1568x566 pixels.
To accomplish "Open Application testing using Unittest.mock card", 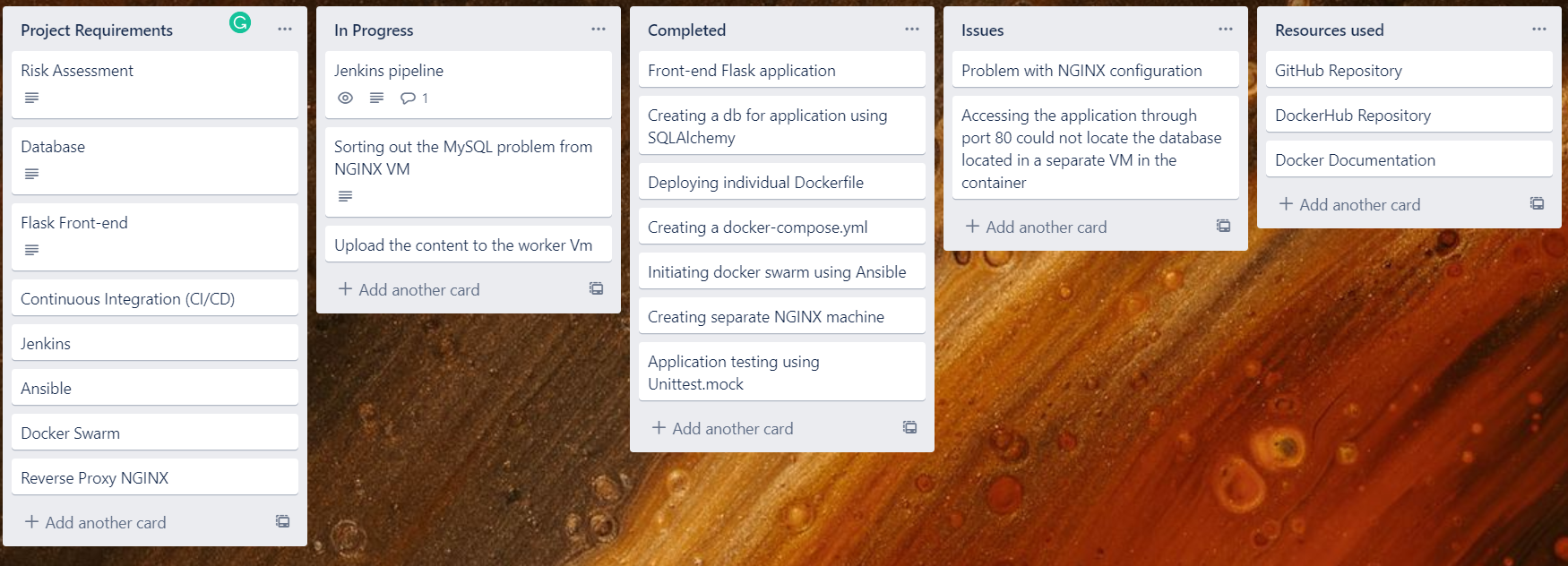I will 782,372.
